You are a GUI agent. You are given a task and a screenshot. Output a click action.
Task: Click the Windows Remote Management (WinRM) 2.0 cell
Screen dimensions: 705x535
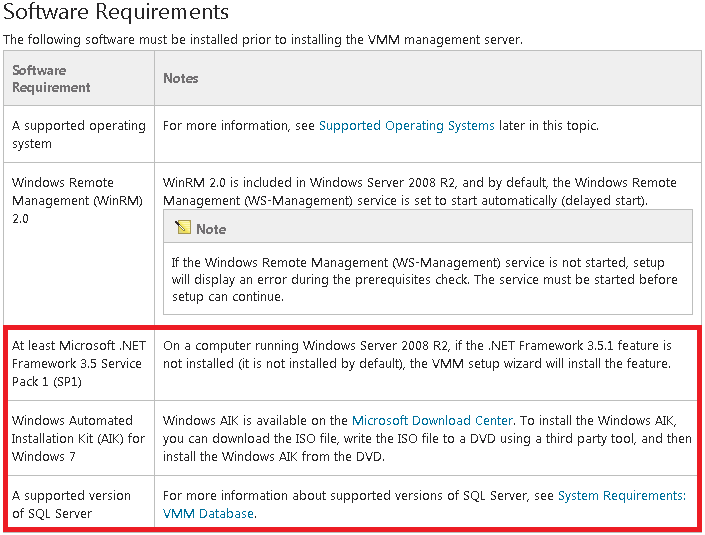(x=79, y=244)
